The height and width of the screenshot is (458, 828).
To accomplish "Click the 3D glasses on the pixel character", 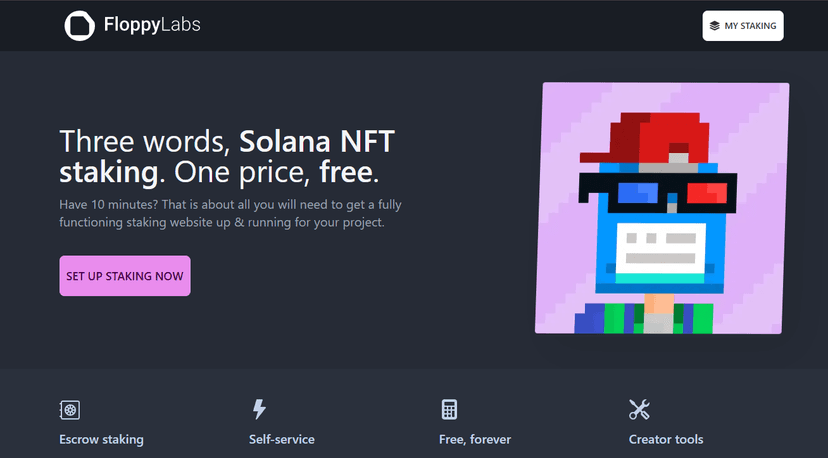I will click(655, 193).
